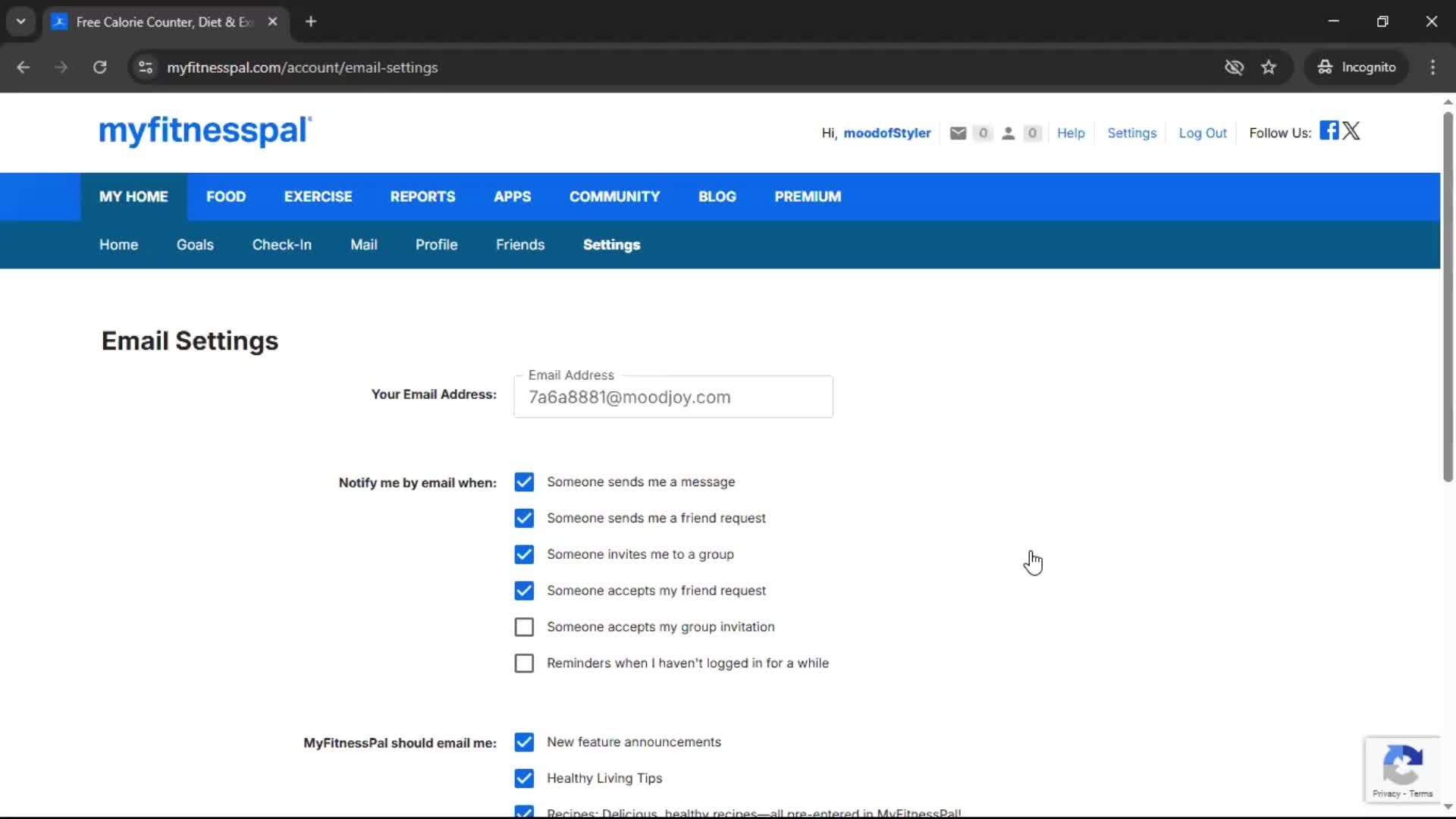
Task: Close the Free Calorie Counter tab
Action: click(272, 21)
